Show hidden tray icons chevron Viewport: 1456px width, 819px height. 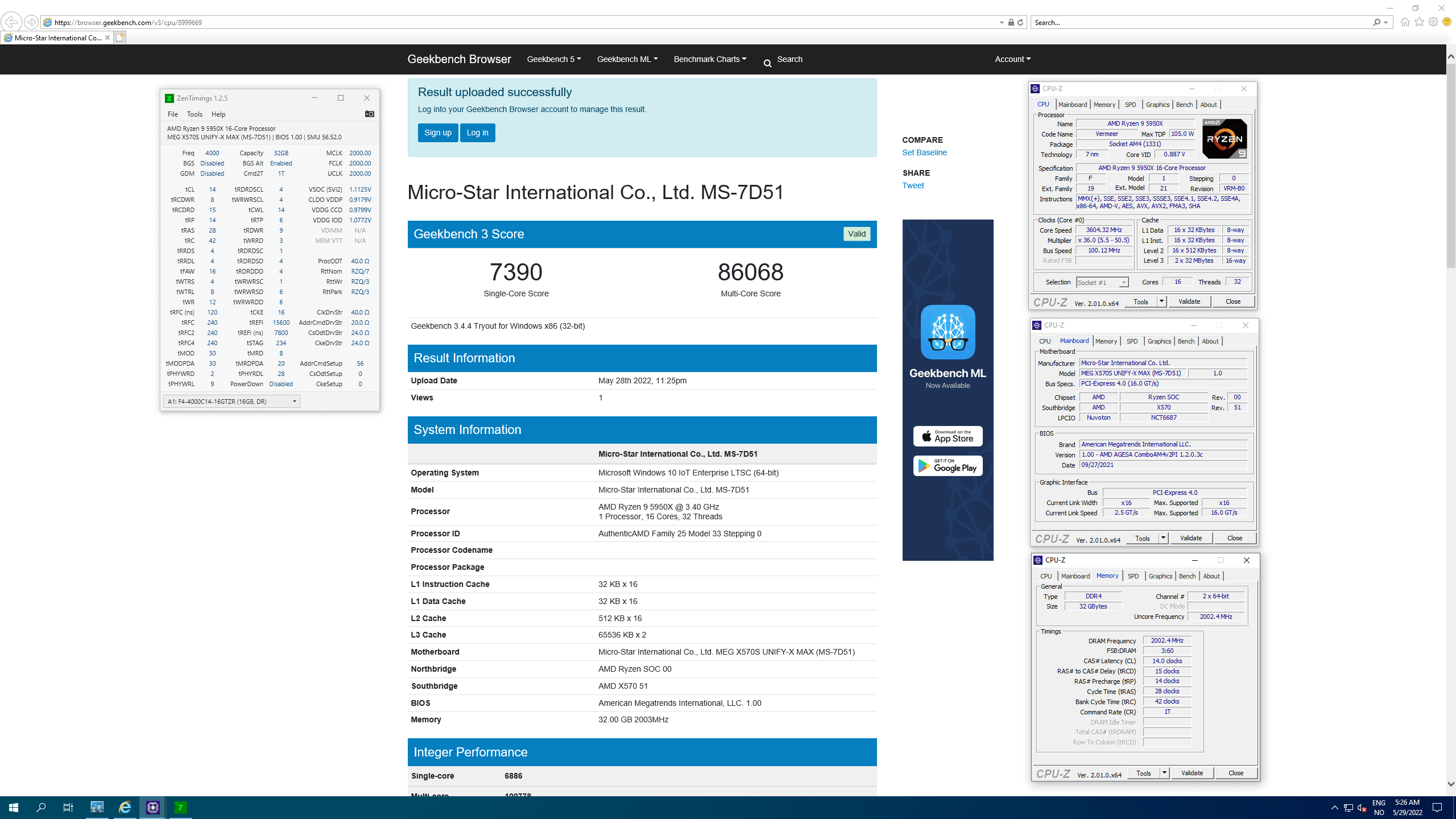pos(1335,808)
